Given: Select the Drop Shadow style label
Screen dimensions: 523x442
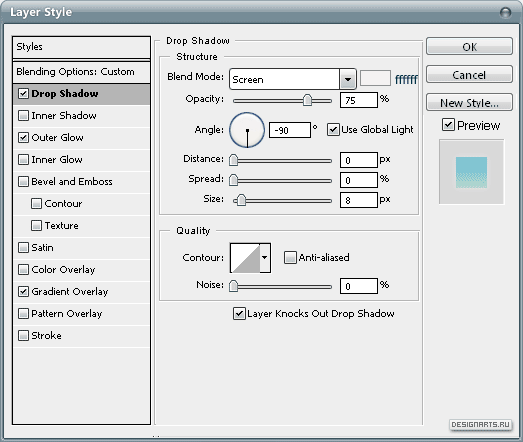Looking at the screenshot, I should point(65,93).
